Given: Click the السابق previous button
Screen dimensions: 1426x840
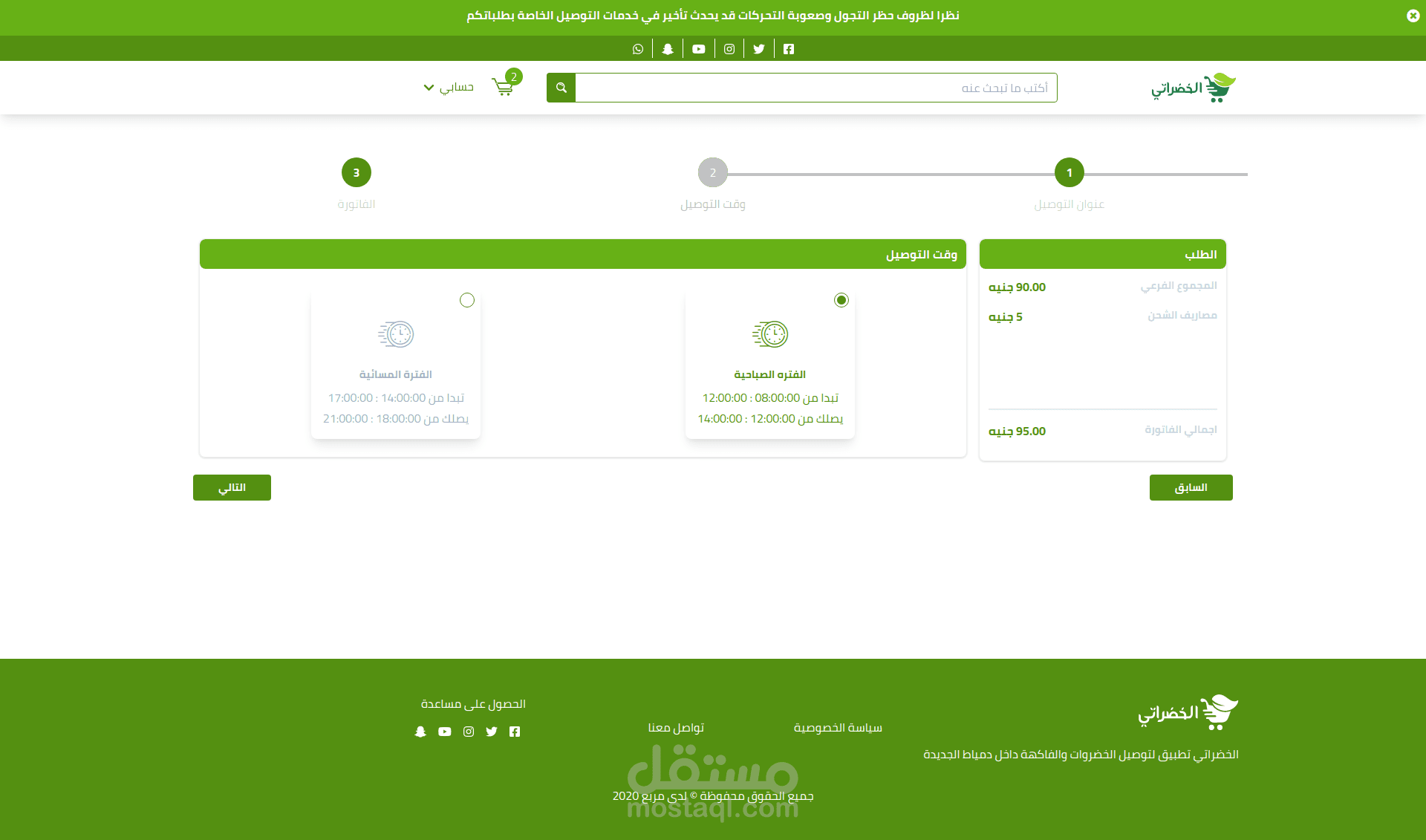Looking at the screenshot, I should point(1191,487).
